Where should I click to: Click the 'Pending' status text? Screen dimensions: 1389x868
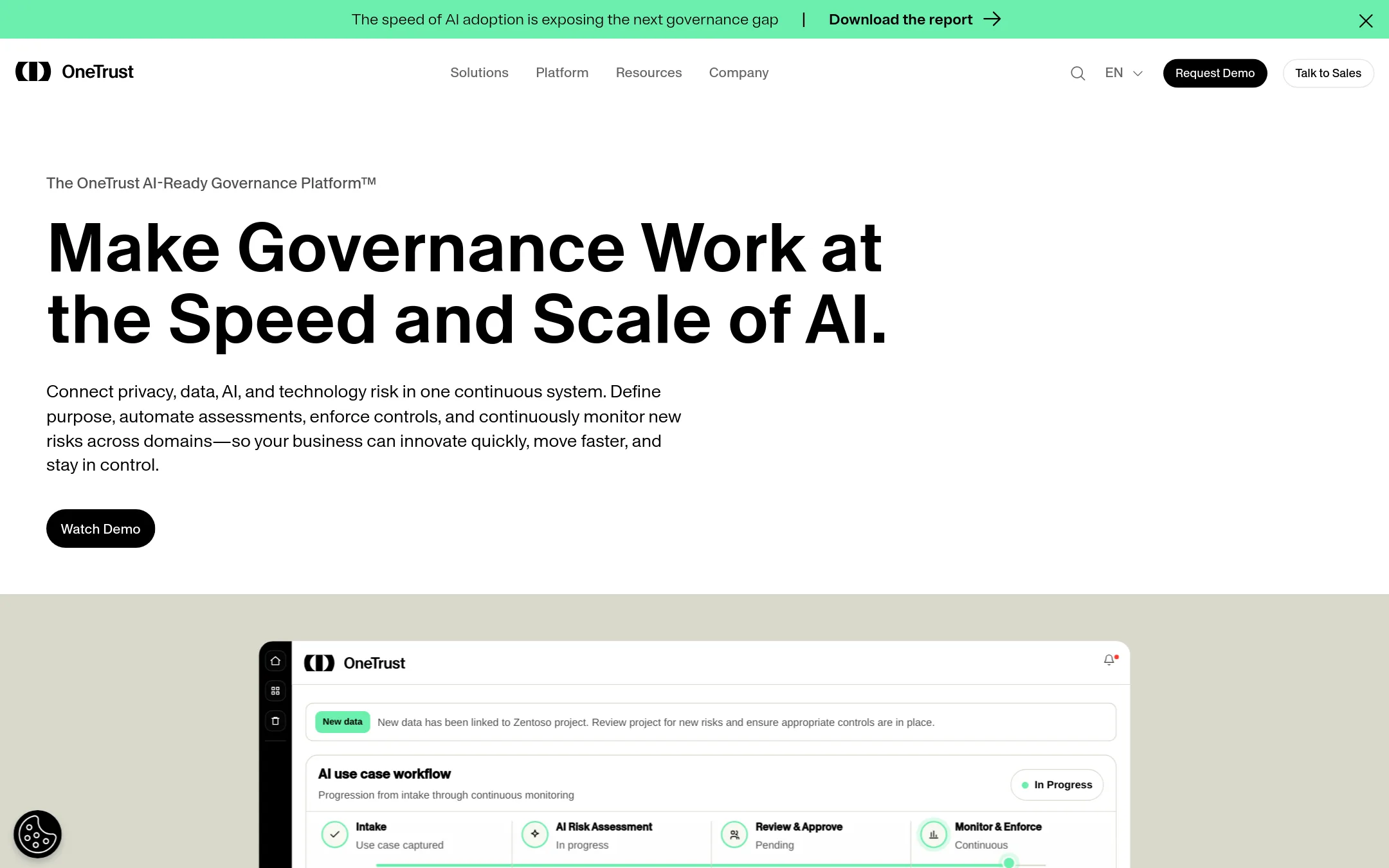click(x=774, y=845)
